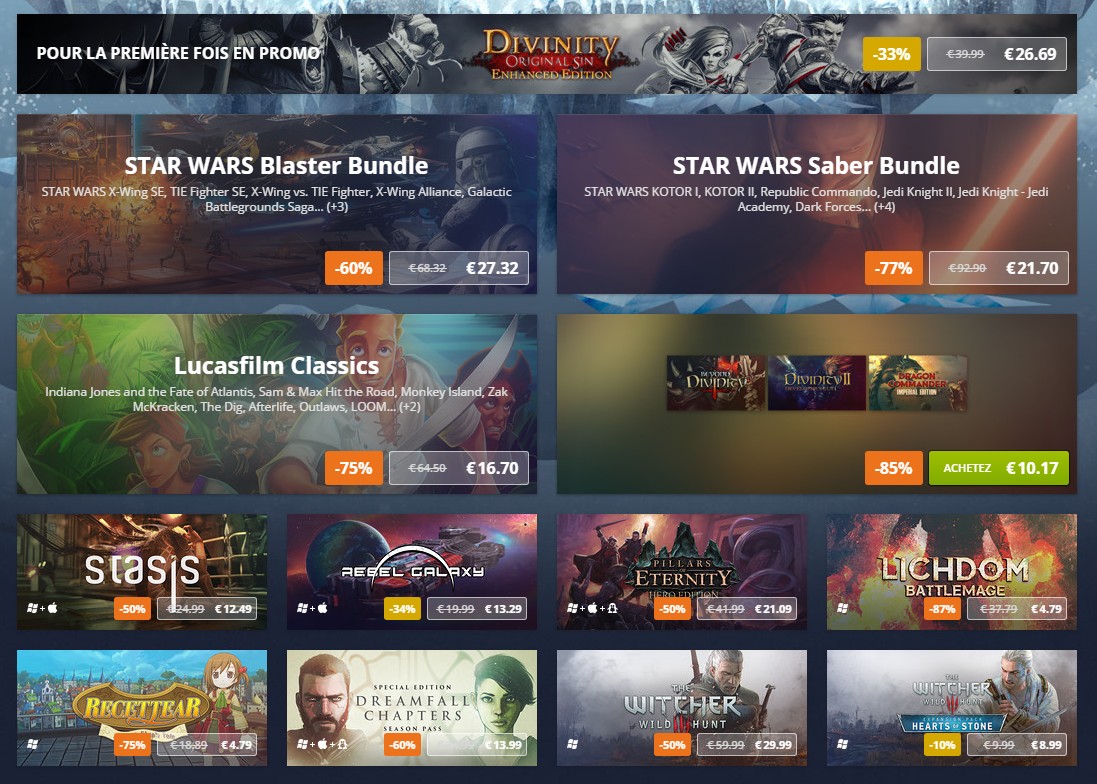This screenshot has height=784, width=1097.
Task: Click the €16.70 price on Lucasfilm Classics
Action: tap(492, 468)
